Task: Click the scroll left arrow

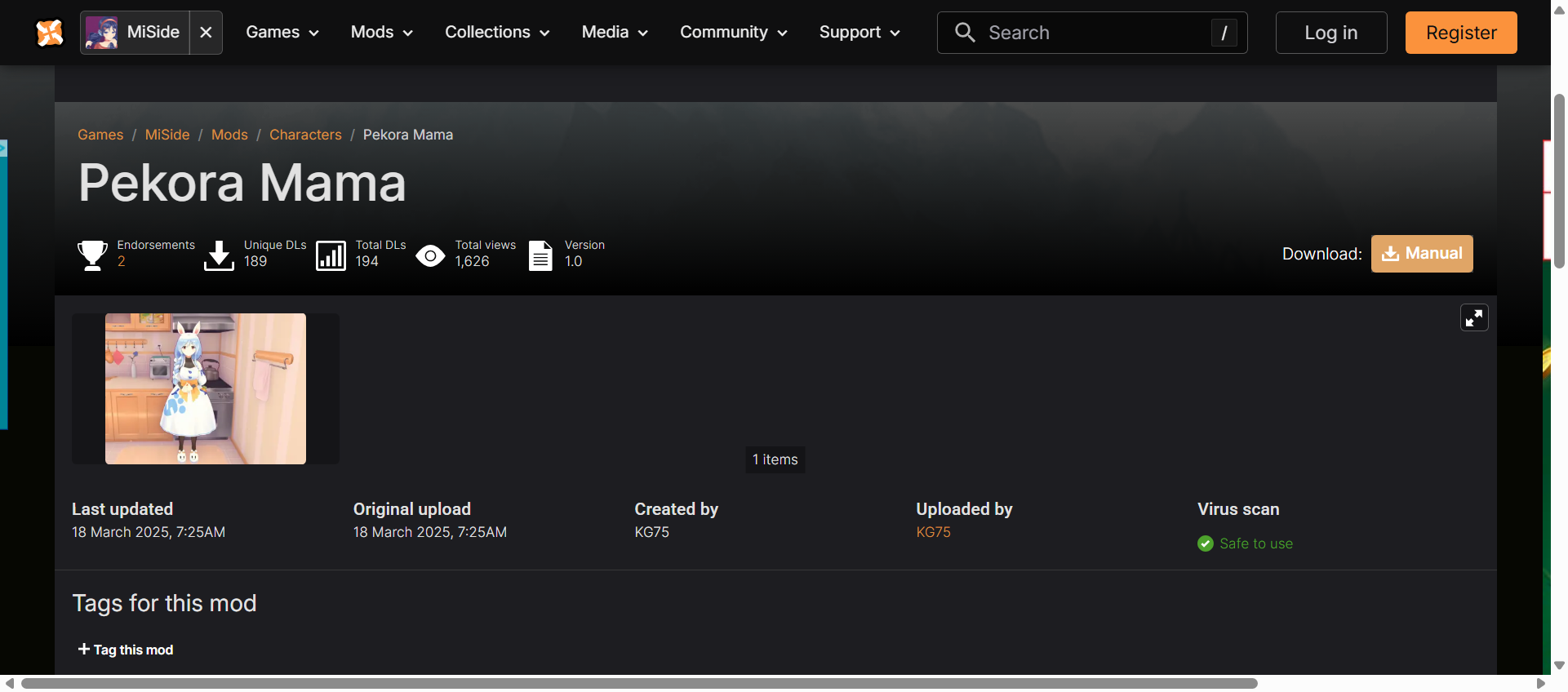Action: pyautogui.click(x=9, y=683)
